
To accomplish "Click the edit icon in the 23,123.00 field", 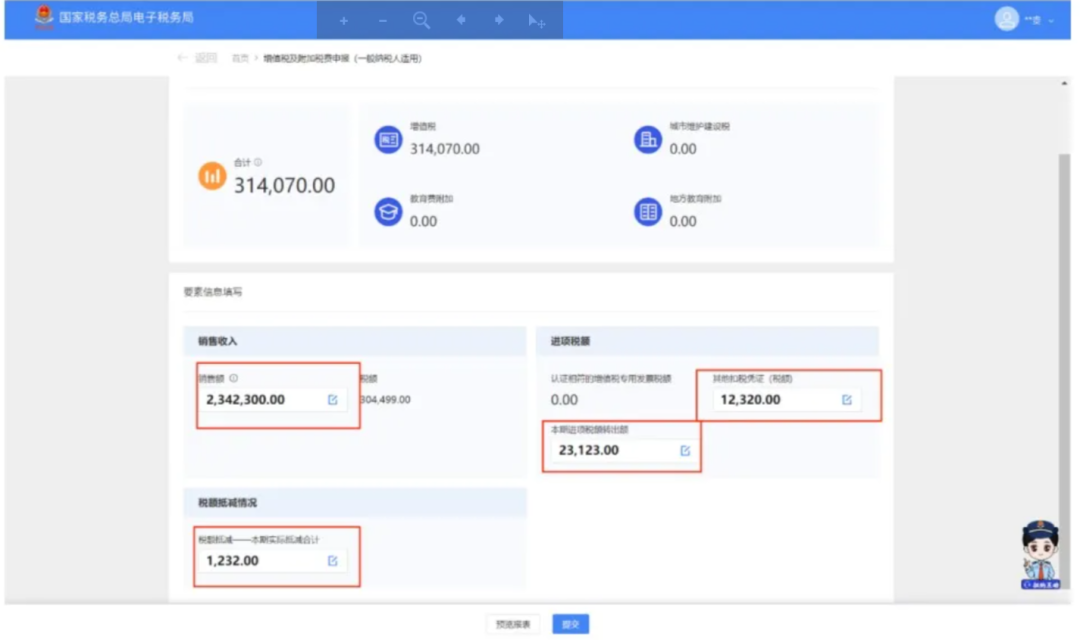I will click(x=685, y=451).
